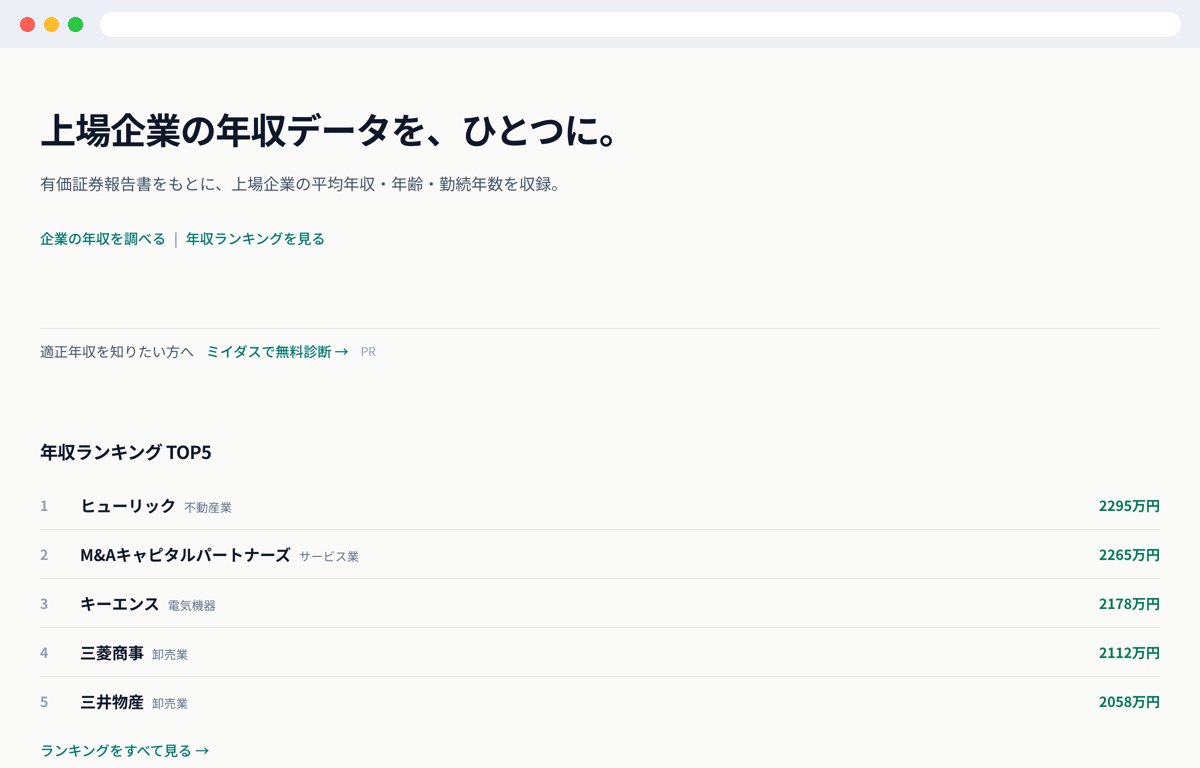
Task: Click the 2178万円 salary value
Action: (x=1129, y=604)
